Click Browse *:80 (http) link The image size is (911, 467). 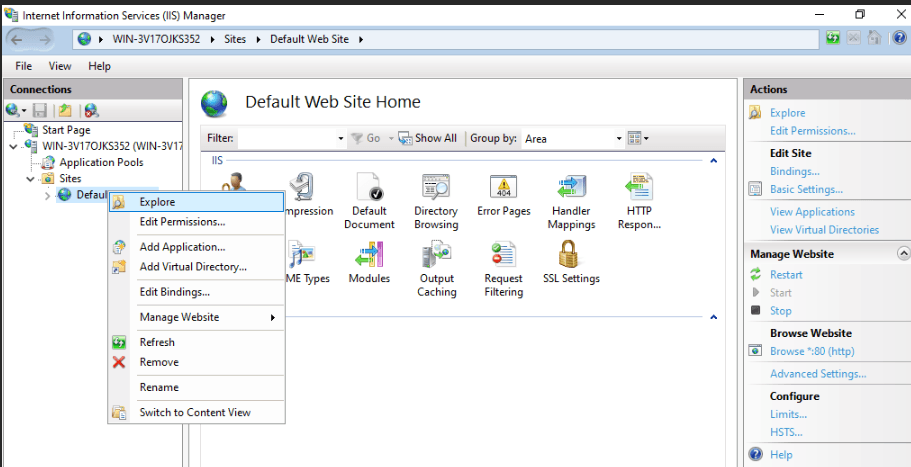(x=812, y=351)
